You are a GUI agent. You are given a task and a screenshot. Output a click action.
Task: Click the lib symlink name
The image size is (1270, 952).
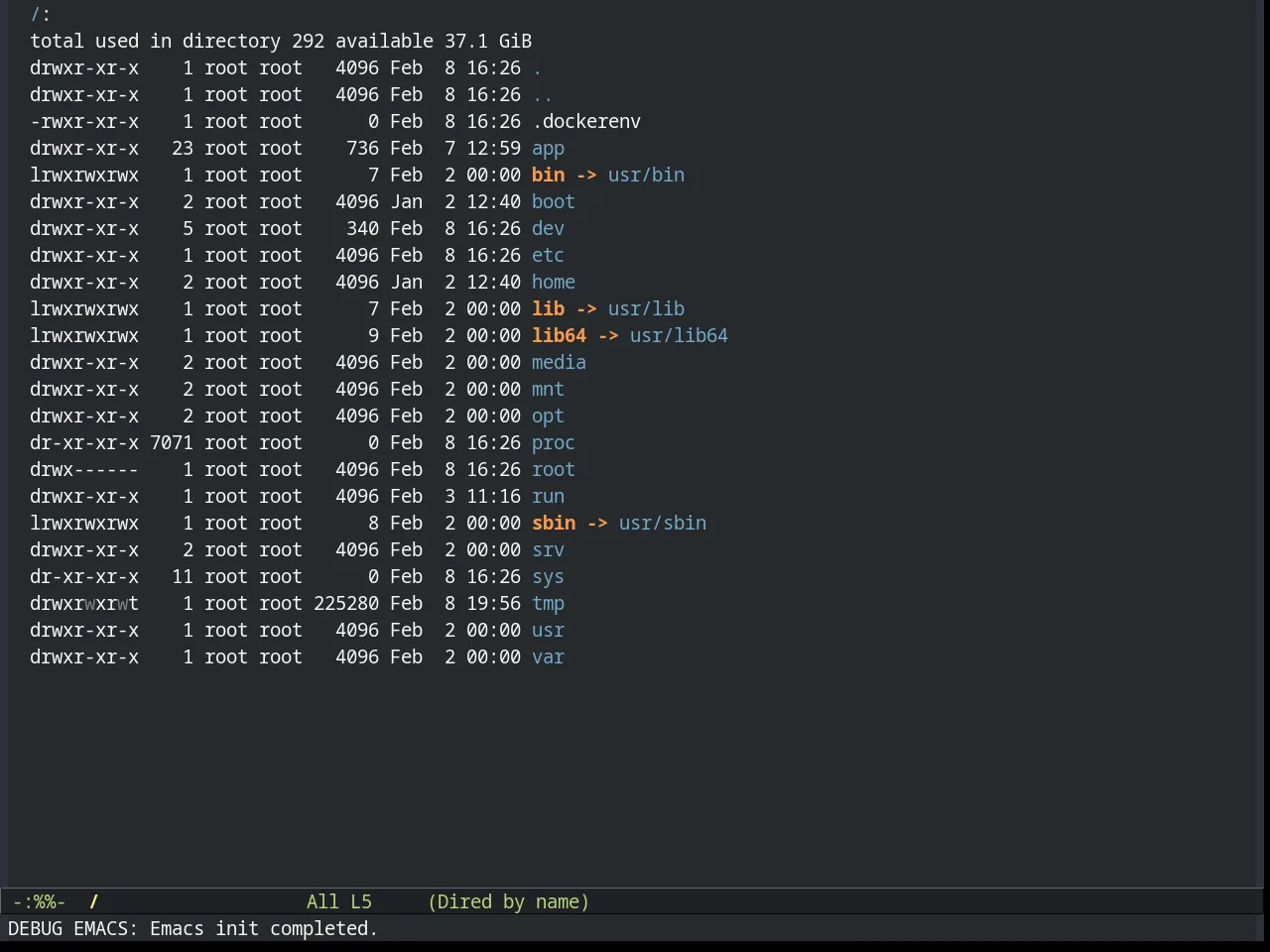548,309
